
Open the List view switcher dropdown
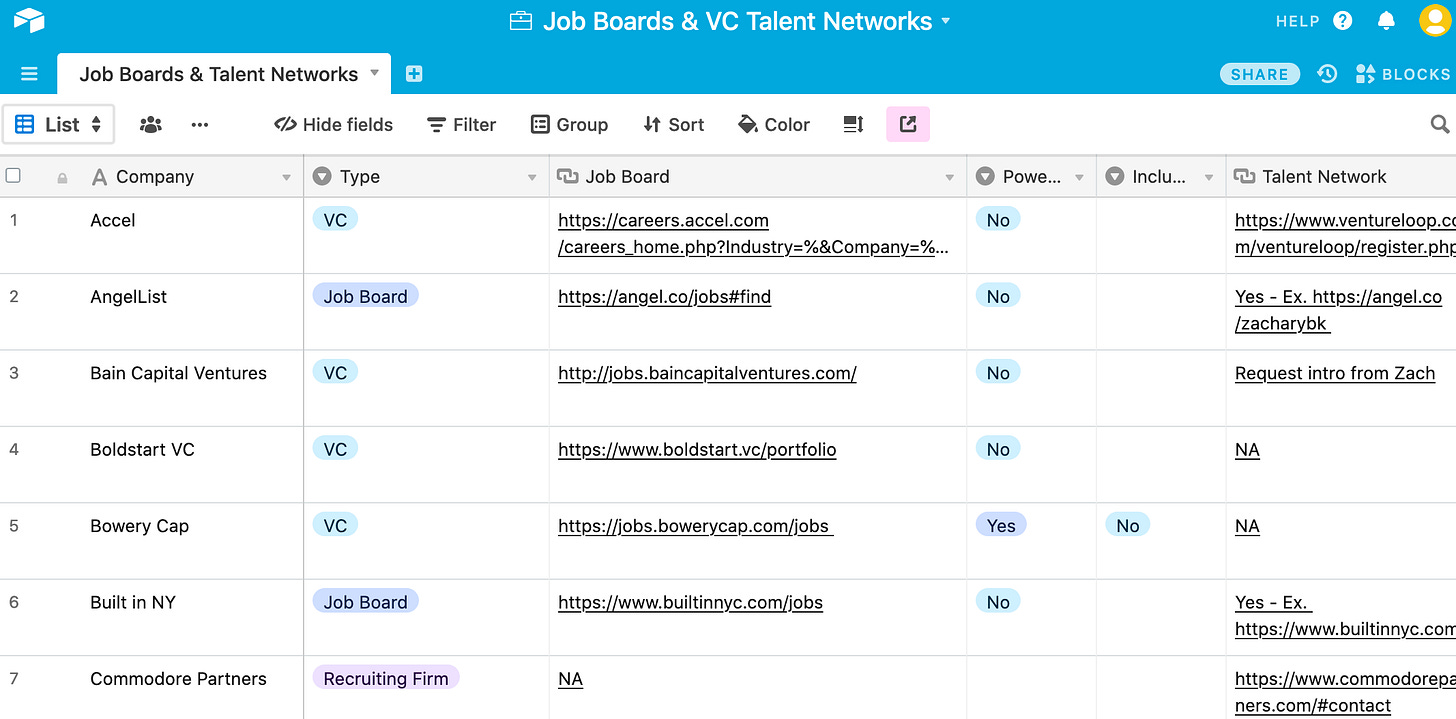(59, 125)
